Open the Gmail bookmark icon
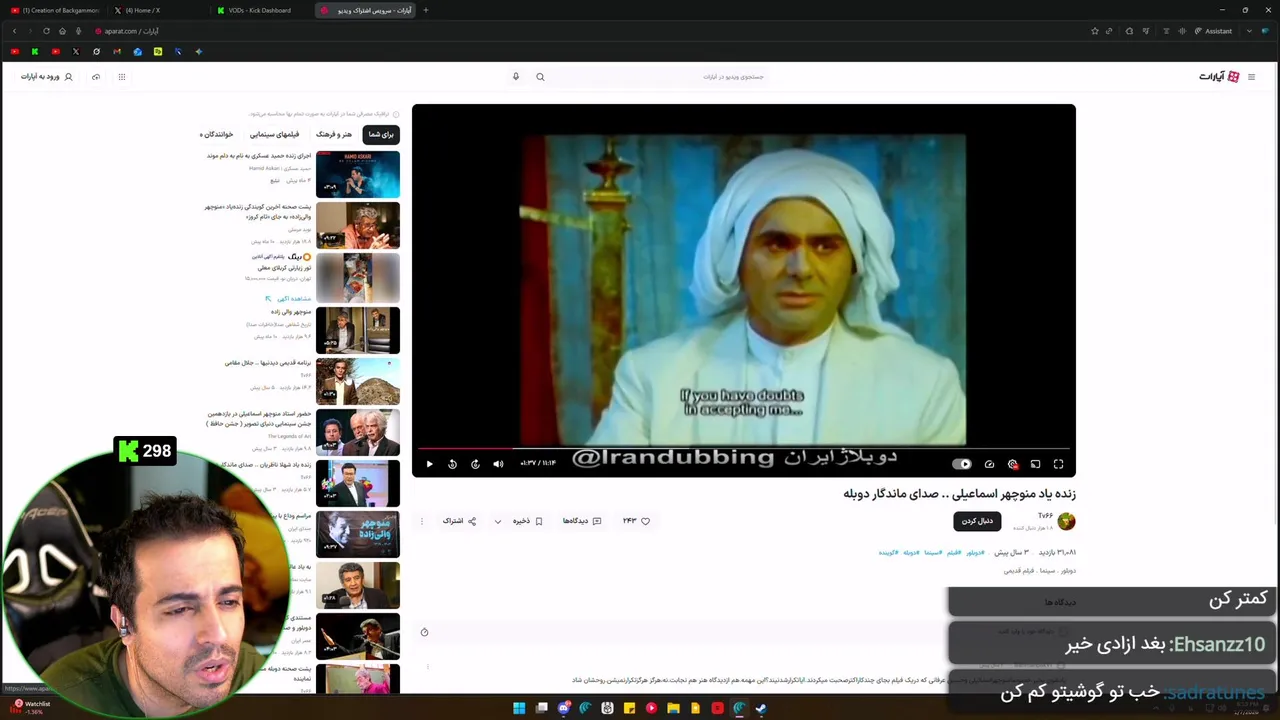This screenshot has width=1280, height=720. click(117, 51)
